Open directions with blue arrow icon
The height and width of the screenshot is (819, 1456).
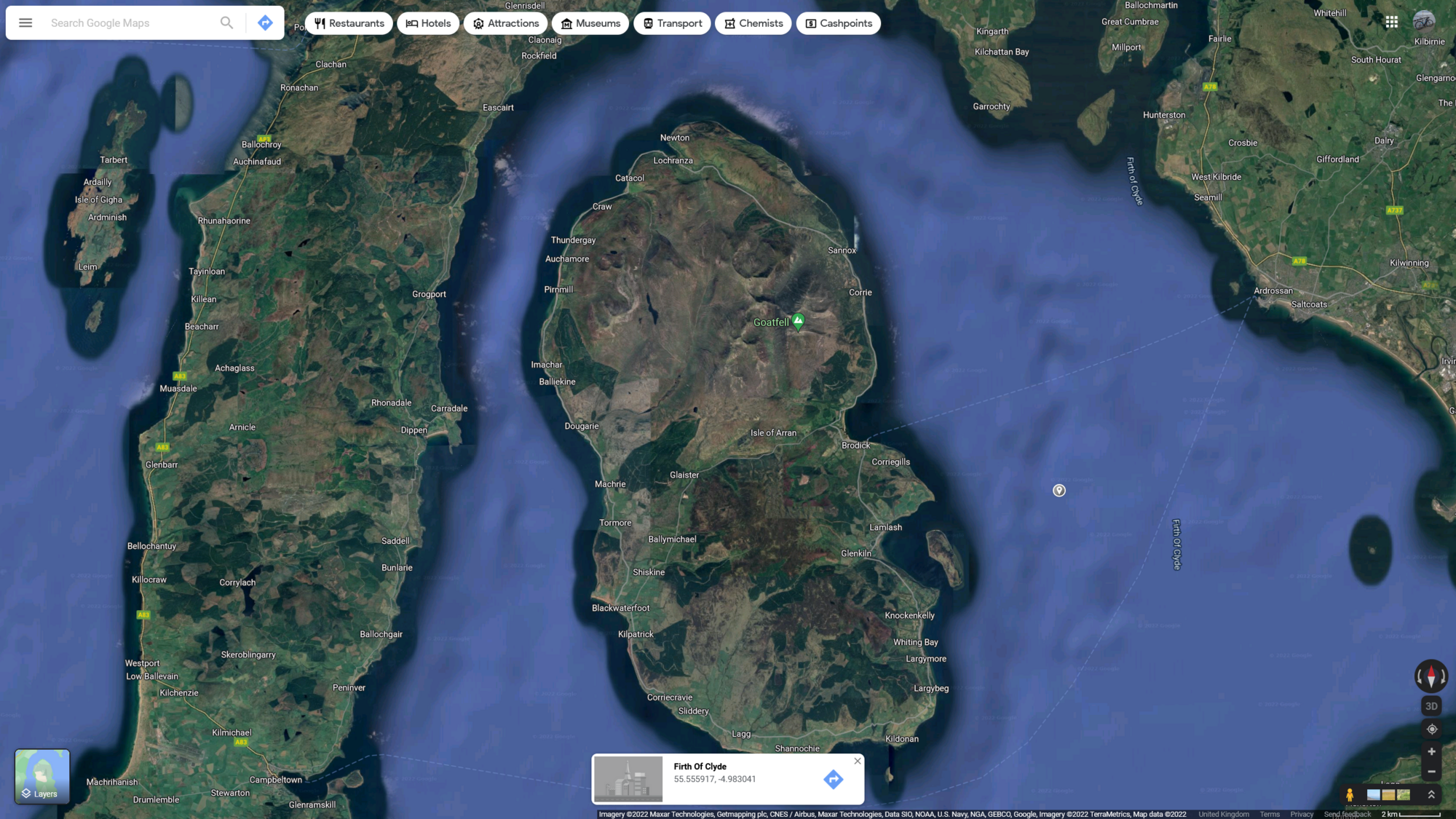click(265, 23)
